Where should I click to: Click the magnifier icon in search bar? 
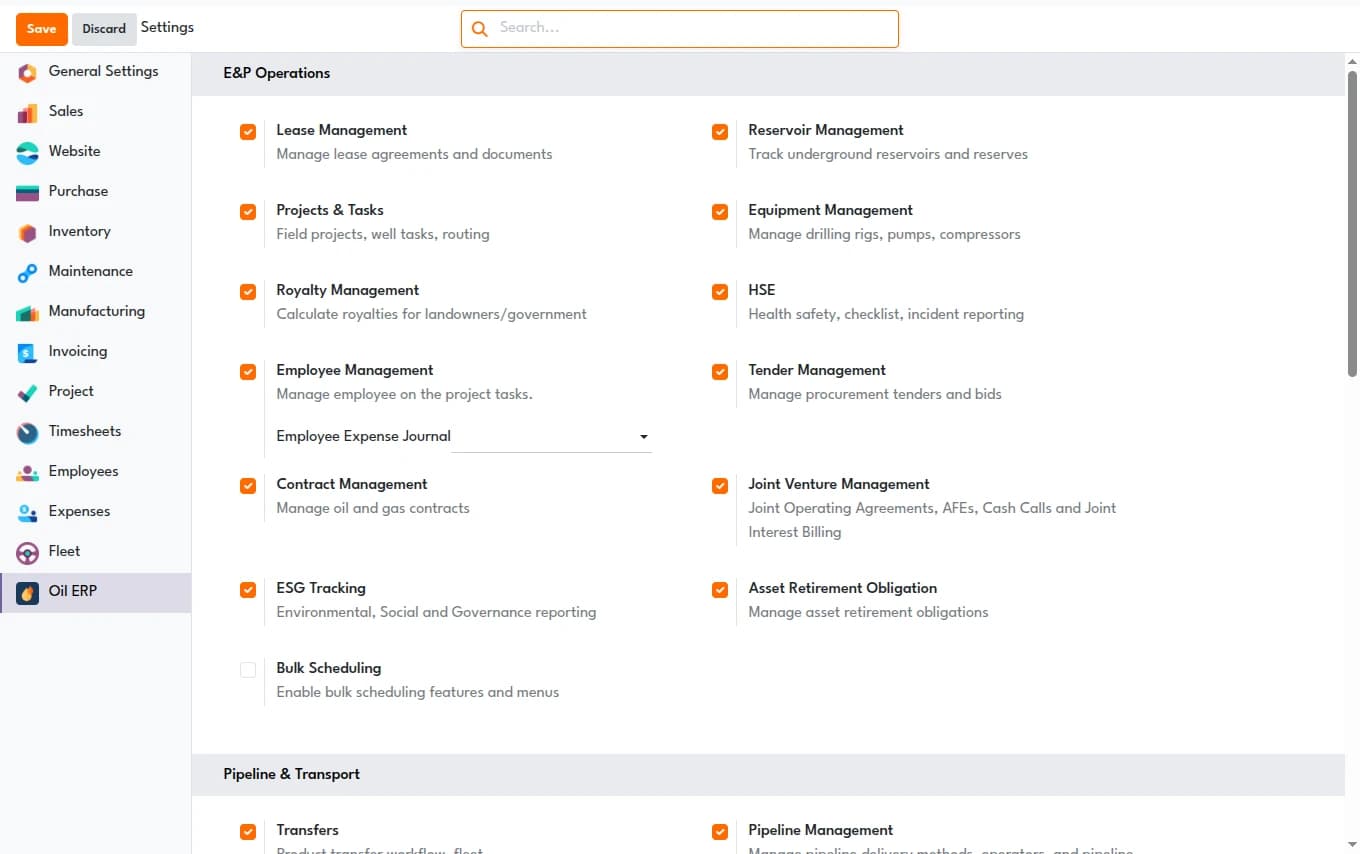click(480, 29)
